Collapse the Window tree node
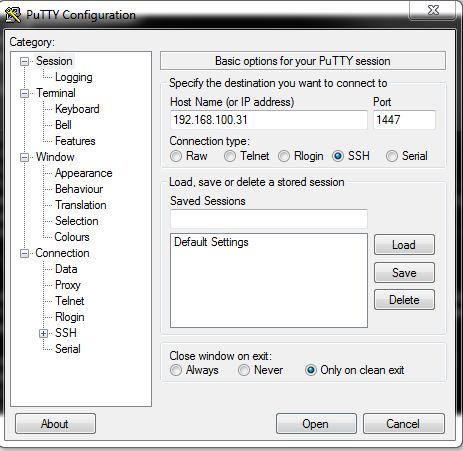463x451 pixels. pos(24,157)
